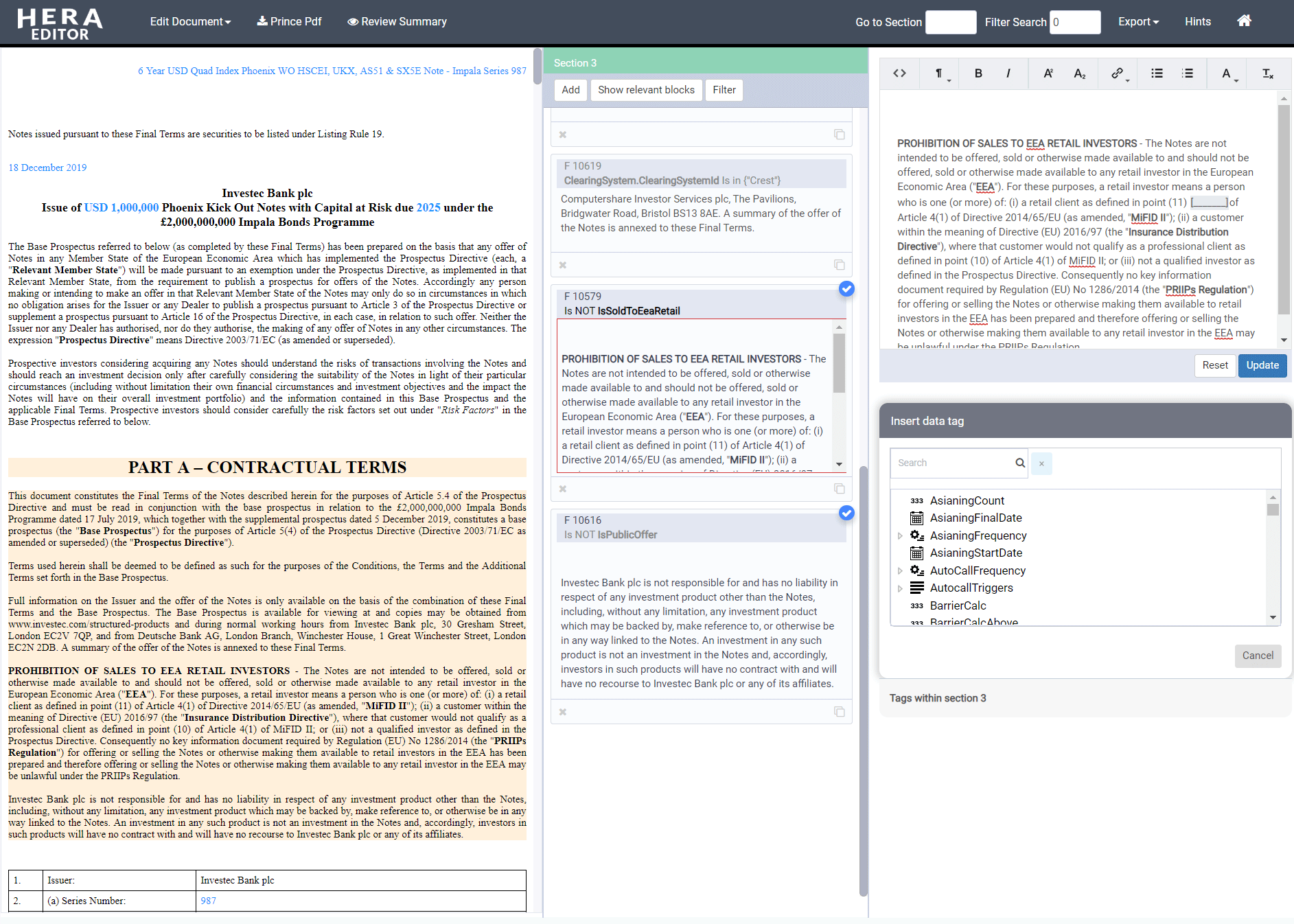Toggle the checkmark on block F 10579
This screenshot has width=1294, height=924.
pos(846,289)
